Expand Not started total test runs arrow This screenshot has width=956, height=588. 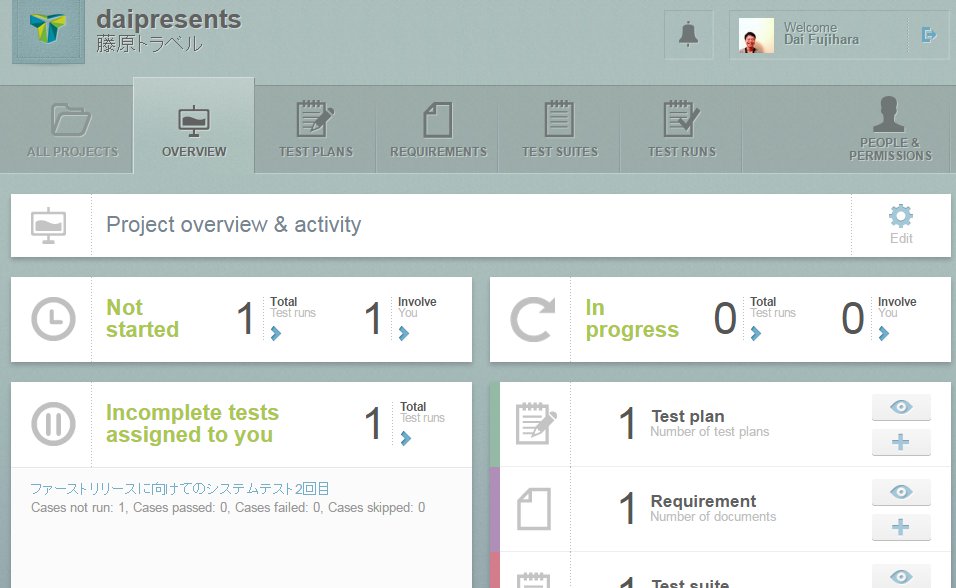click(276, 334)
